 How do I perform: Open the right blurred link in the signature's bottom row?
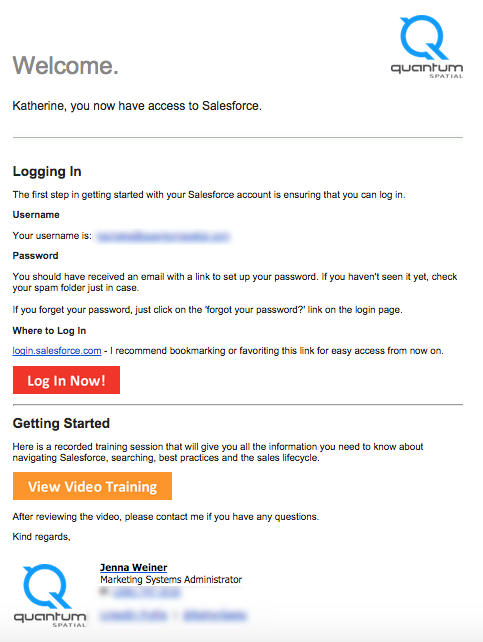[x=215, y=615]
